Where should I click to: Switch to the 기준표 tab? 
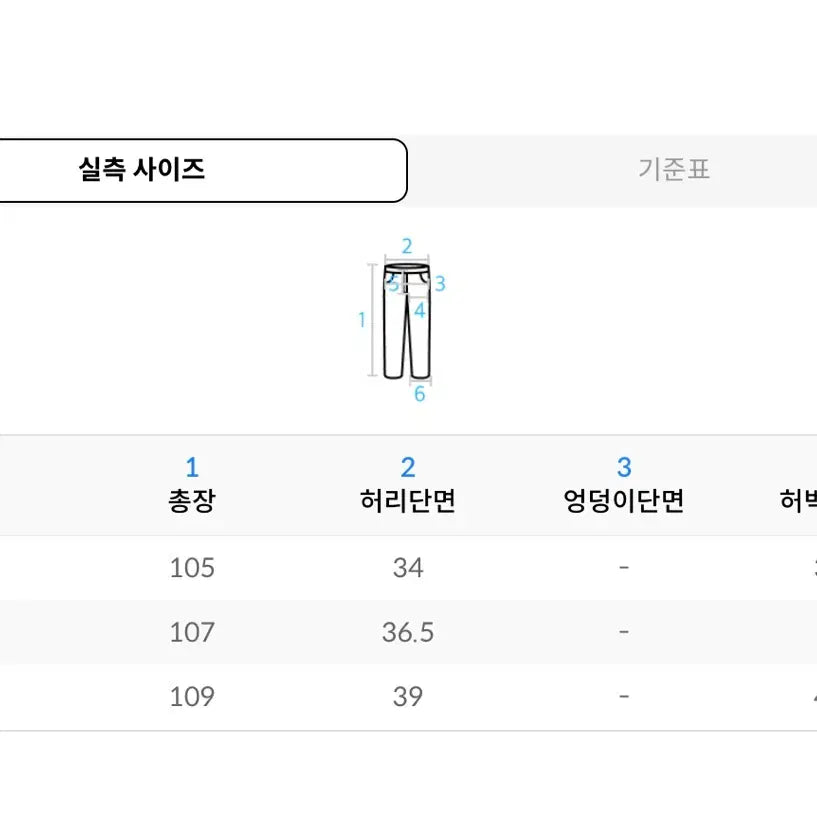tap(674, 170)
